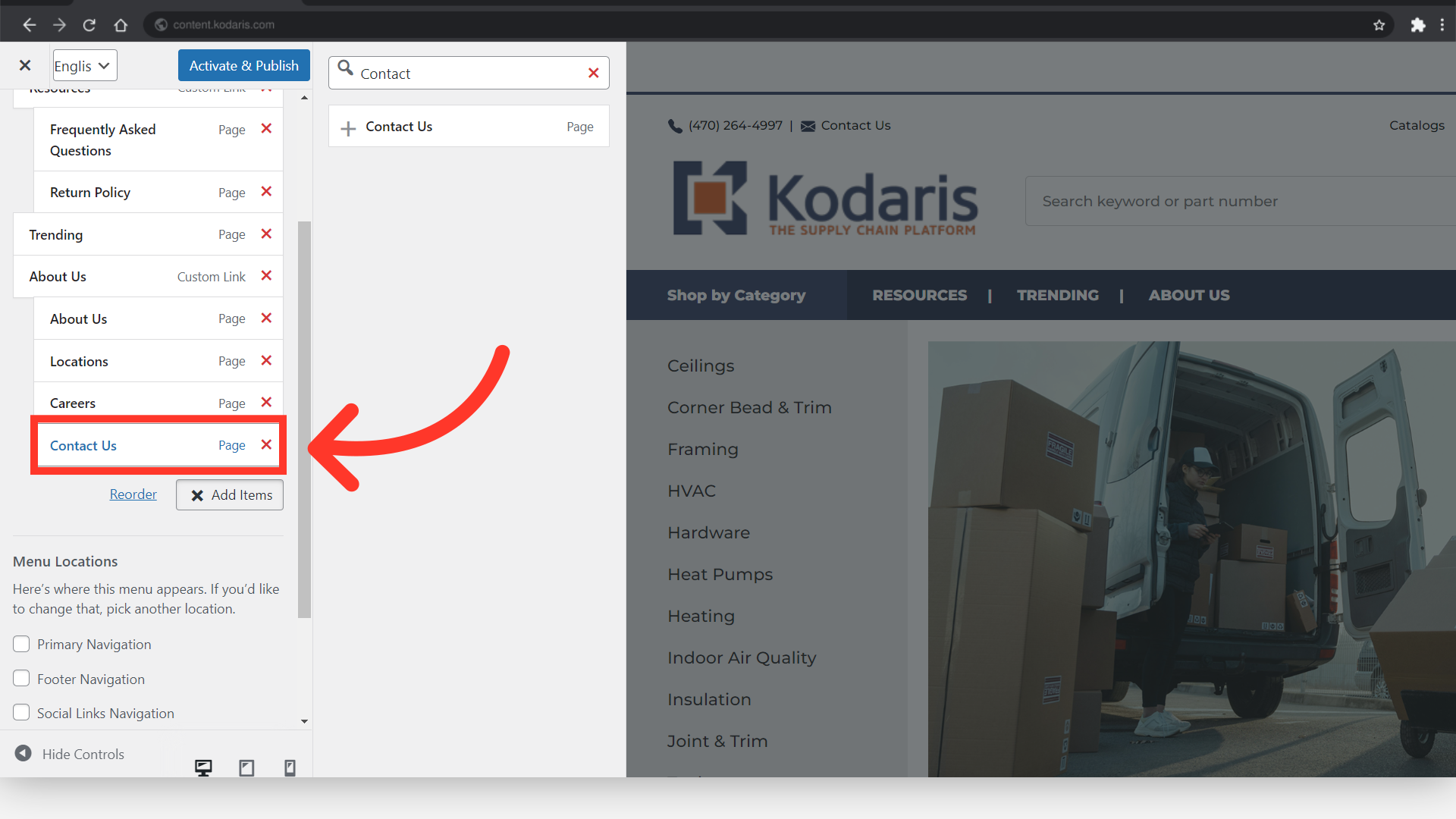Close the customizer with the X icon
This screenshot has height=819, width=1456.
click(25, 65)
